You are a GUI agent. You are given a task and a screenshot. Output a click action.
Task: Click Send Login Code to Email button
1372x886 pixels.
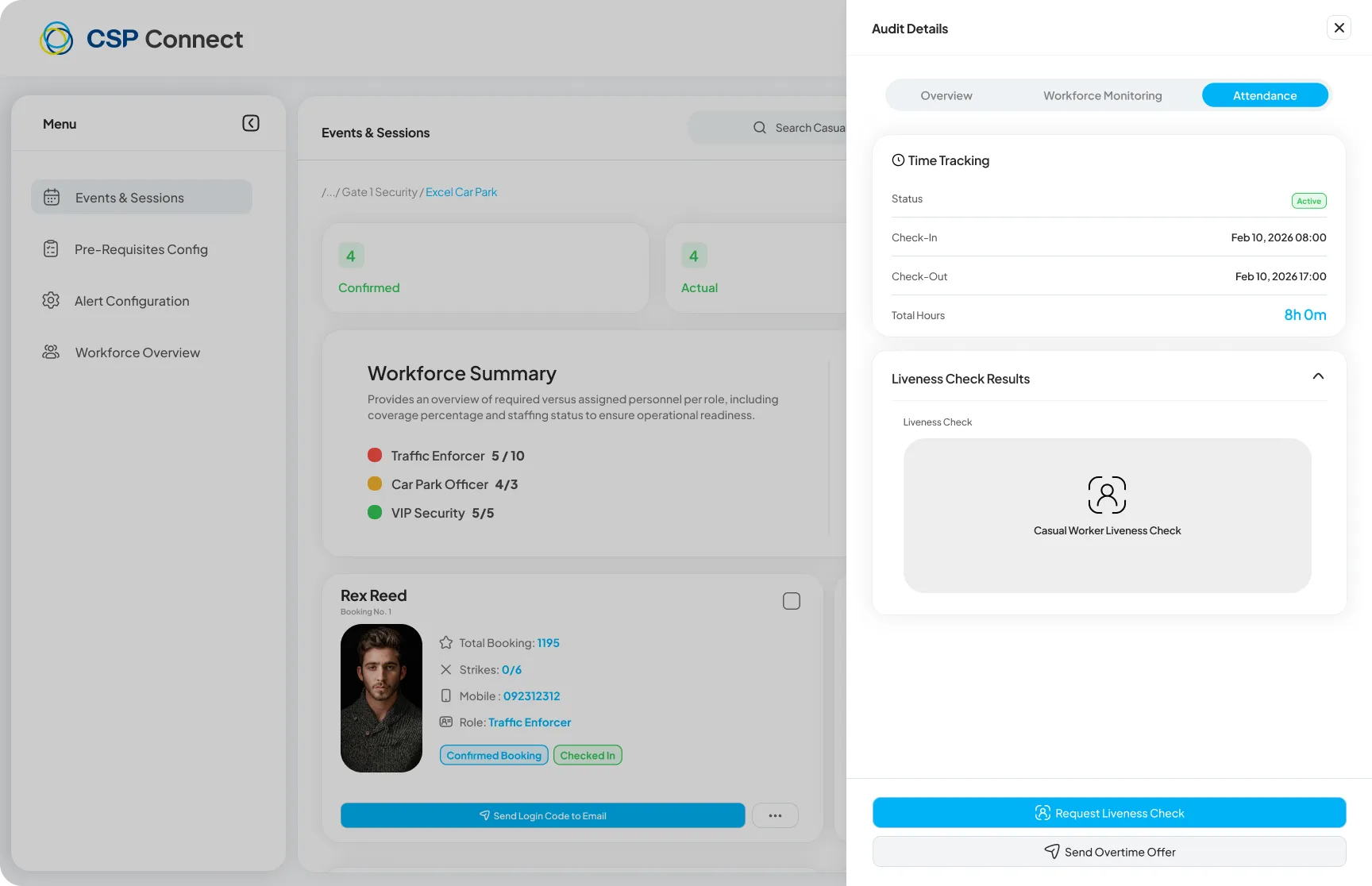543,815
